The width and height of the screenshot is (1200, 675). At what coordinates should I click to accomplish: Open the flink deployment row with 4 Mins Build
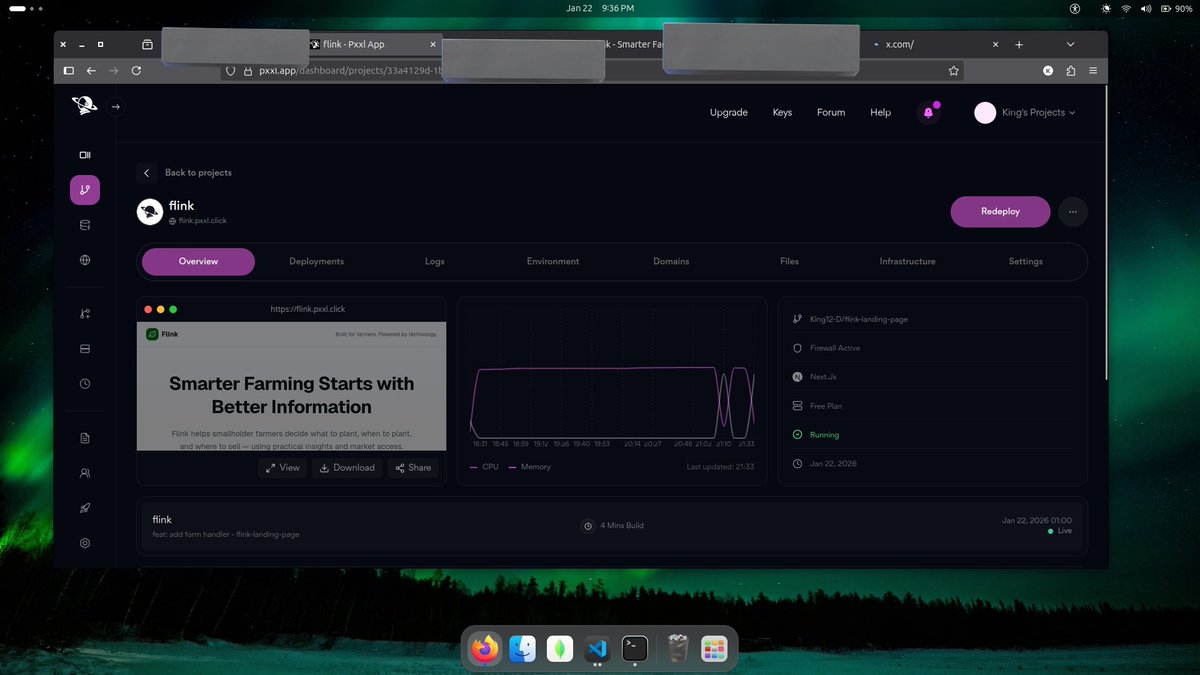point(612,525)
